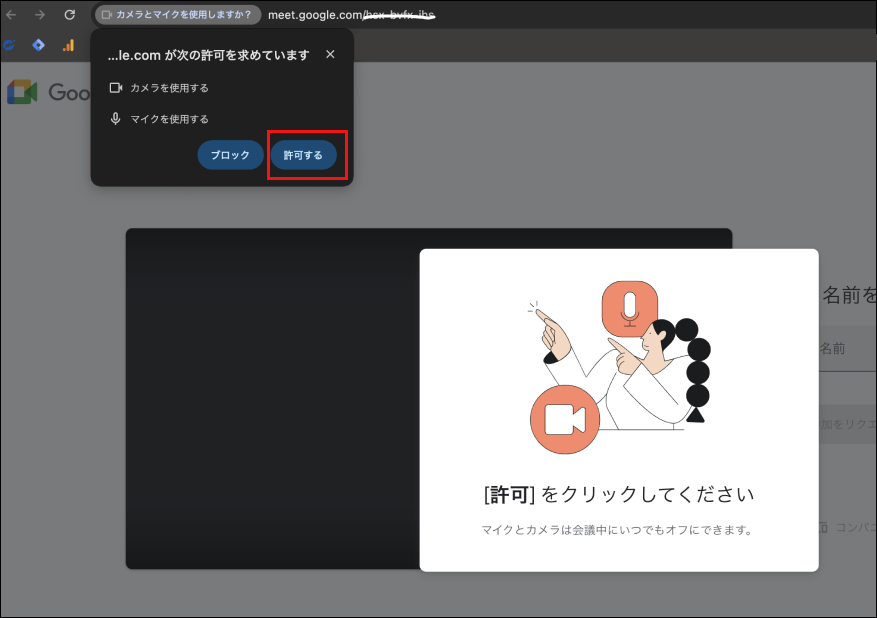Click the 許可する (Allow) button

click(303, 156)
